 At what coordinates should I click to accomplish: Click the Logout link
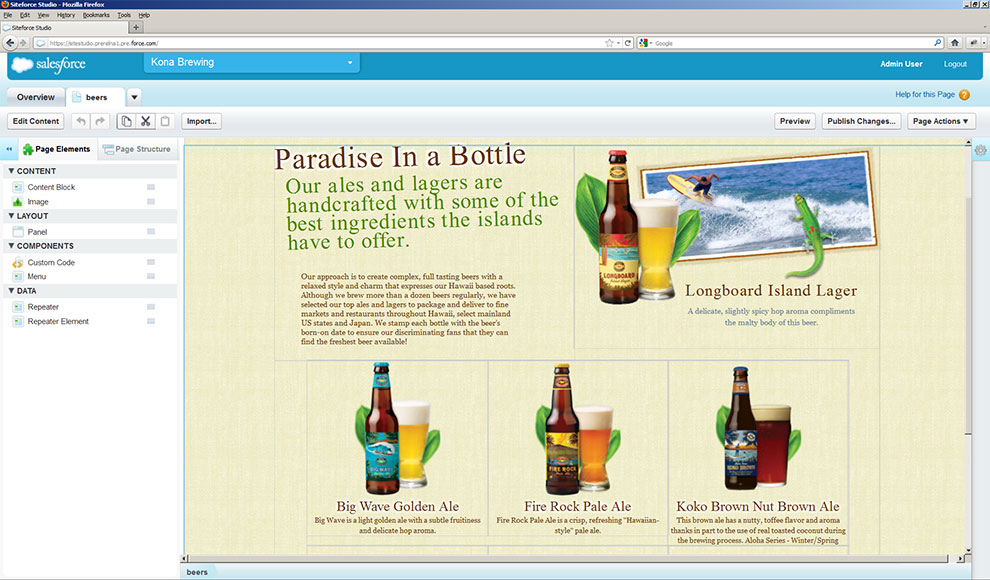point(955,64)
